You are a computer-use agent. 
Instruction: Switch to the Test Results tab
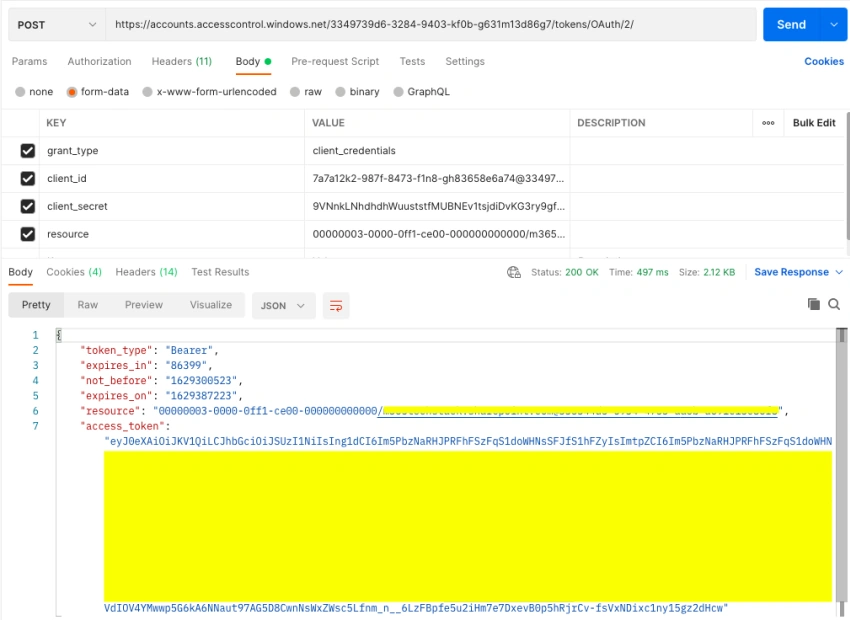220,272
